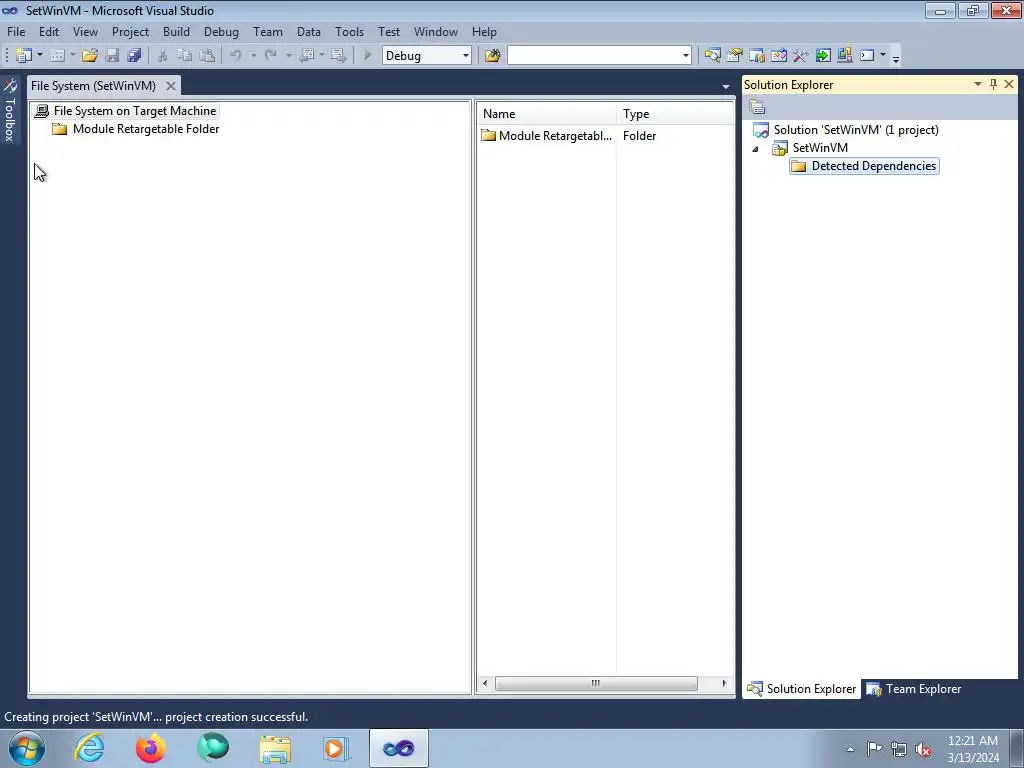This screenshot has width=1024, height=768.
Task: Click the Toolbox hammer-and-wrench toolbar icon
Action: pyautogui.click(x=801, y=56)
